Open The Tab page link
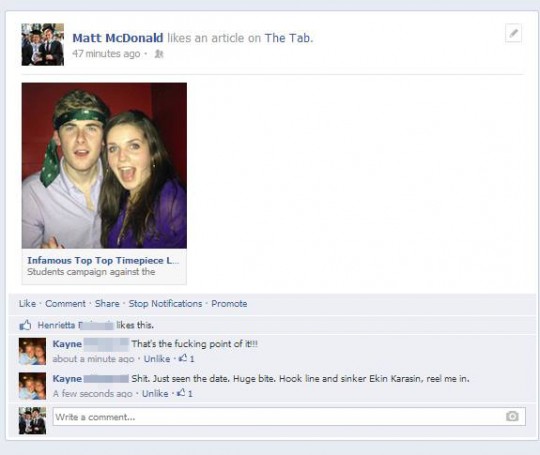Viewport: 540px width, 455px height. coord(288,38)
